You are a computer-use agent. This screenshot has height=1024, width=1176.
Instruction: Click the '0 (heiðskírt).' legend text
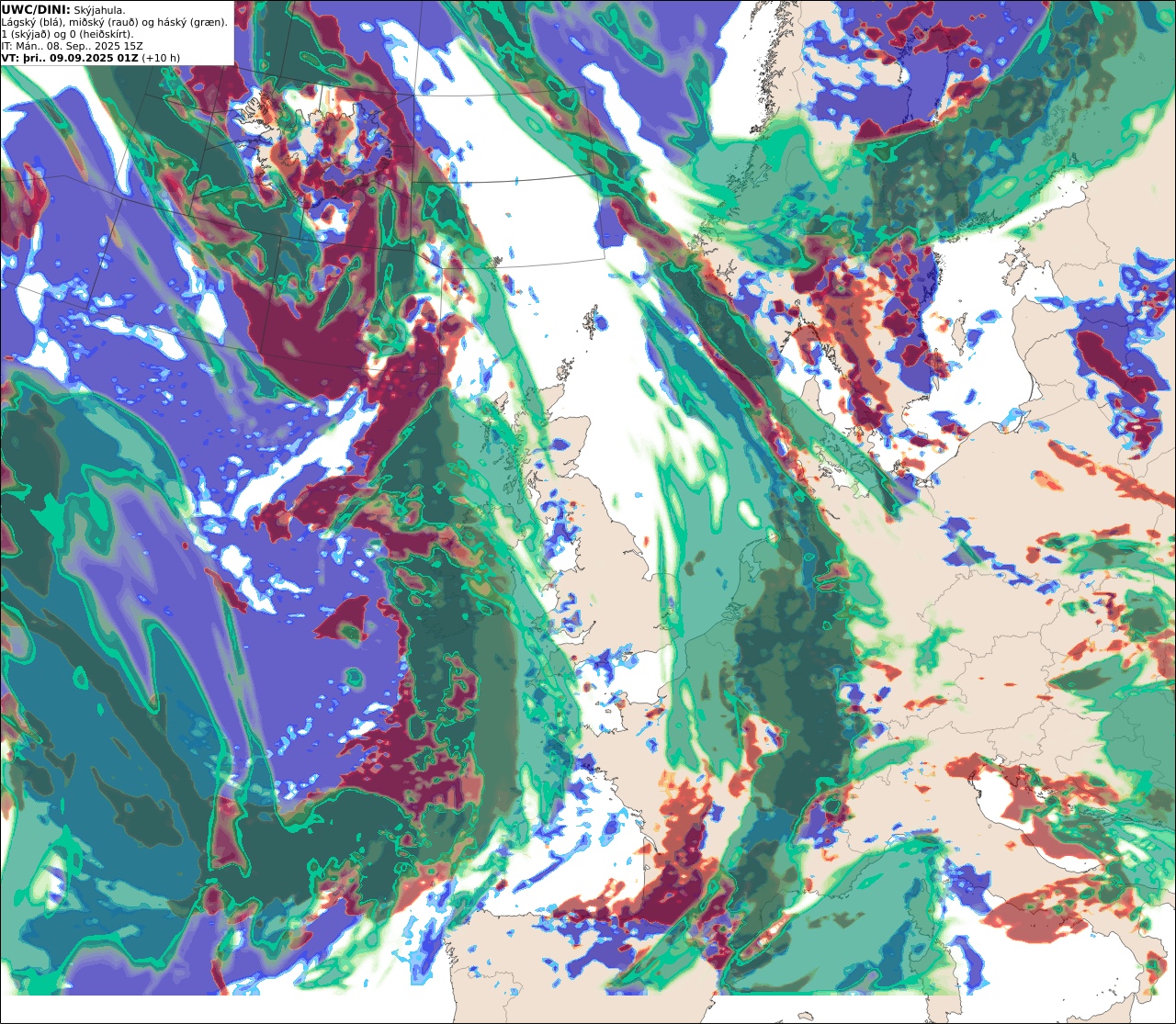(101, 34)
